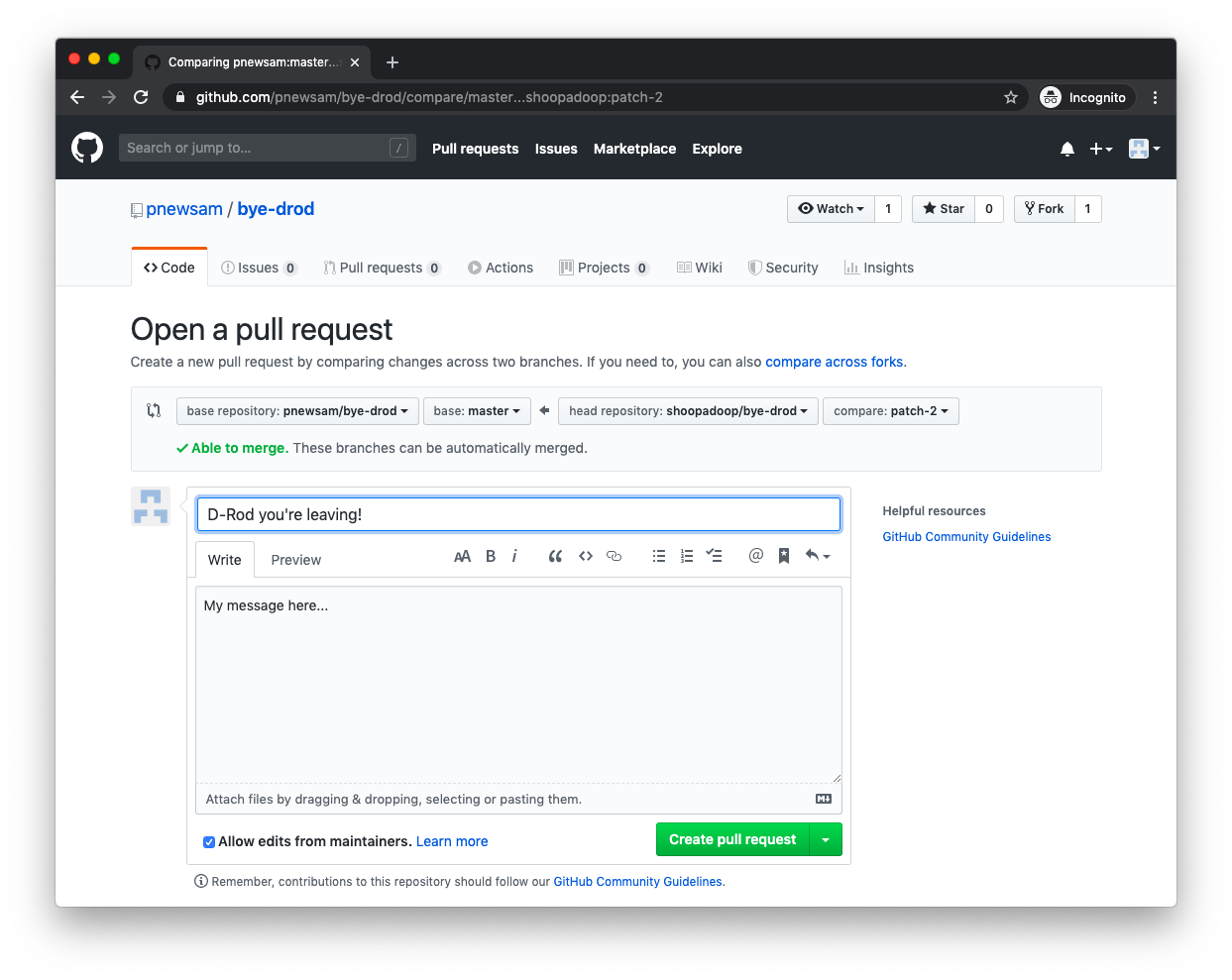Add a numbered list
The width and height of the screenshot is (1232, 980).
pyautogui.click(x=687, y=556)
